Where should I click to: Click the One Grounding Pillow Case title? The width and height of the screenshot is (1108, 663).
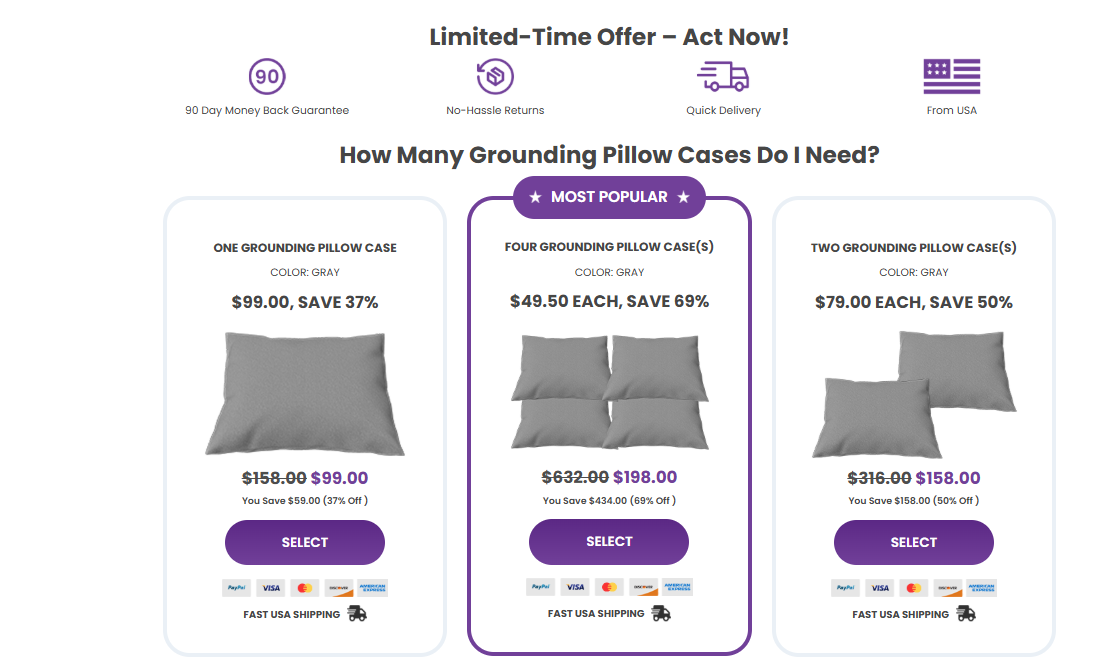pos(305,248)
